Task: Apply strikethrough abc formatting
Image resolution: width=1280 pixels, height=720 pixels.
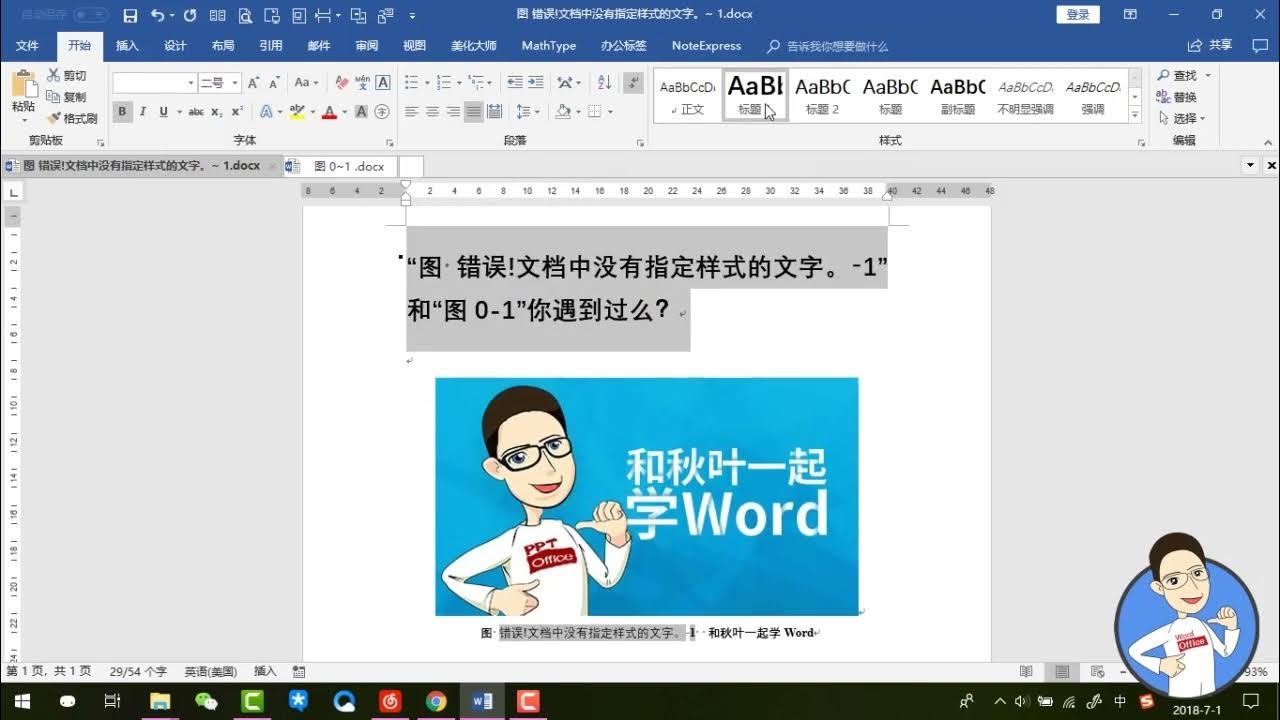Action: click(x=196, y=112)
